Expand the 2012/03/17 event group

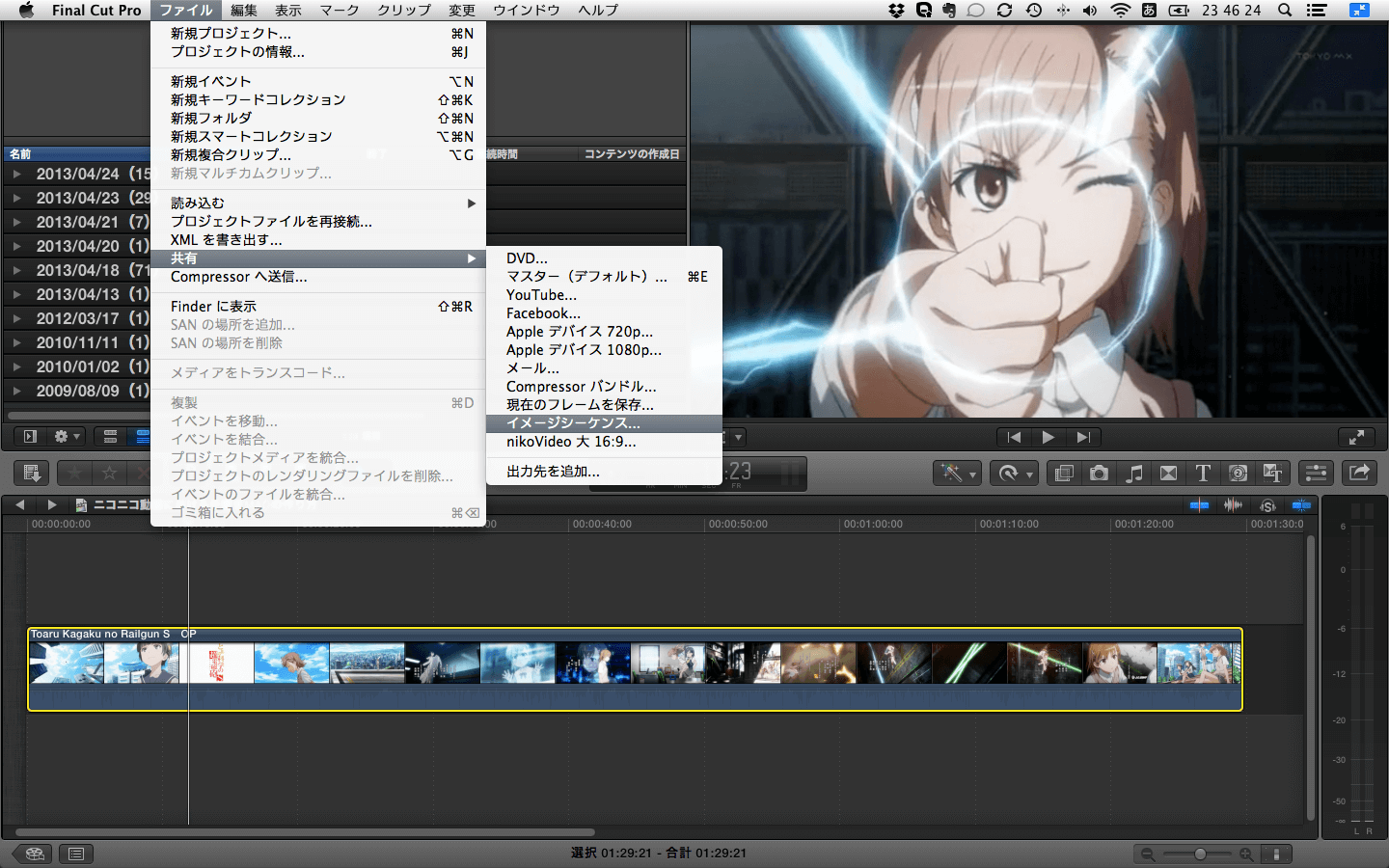(16, 318)
